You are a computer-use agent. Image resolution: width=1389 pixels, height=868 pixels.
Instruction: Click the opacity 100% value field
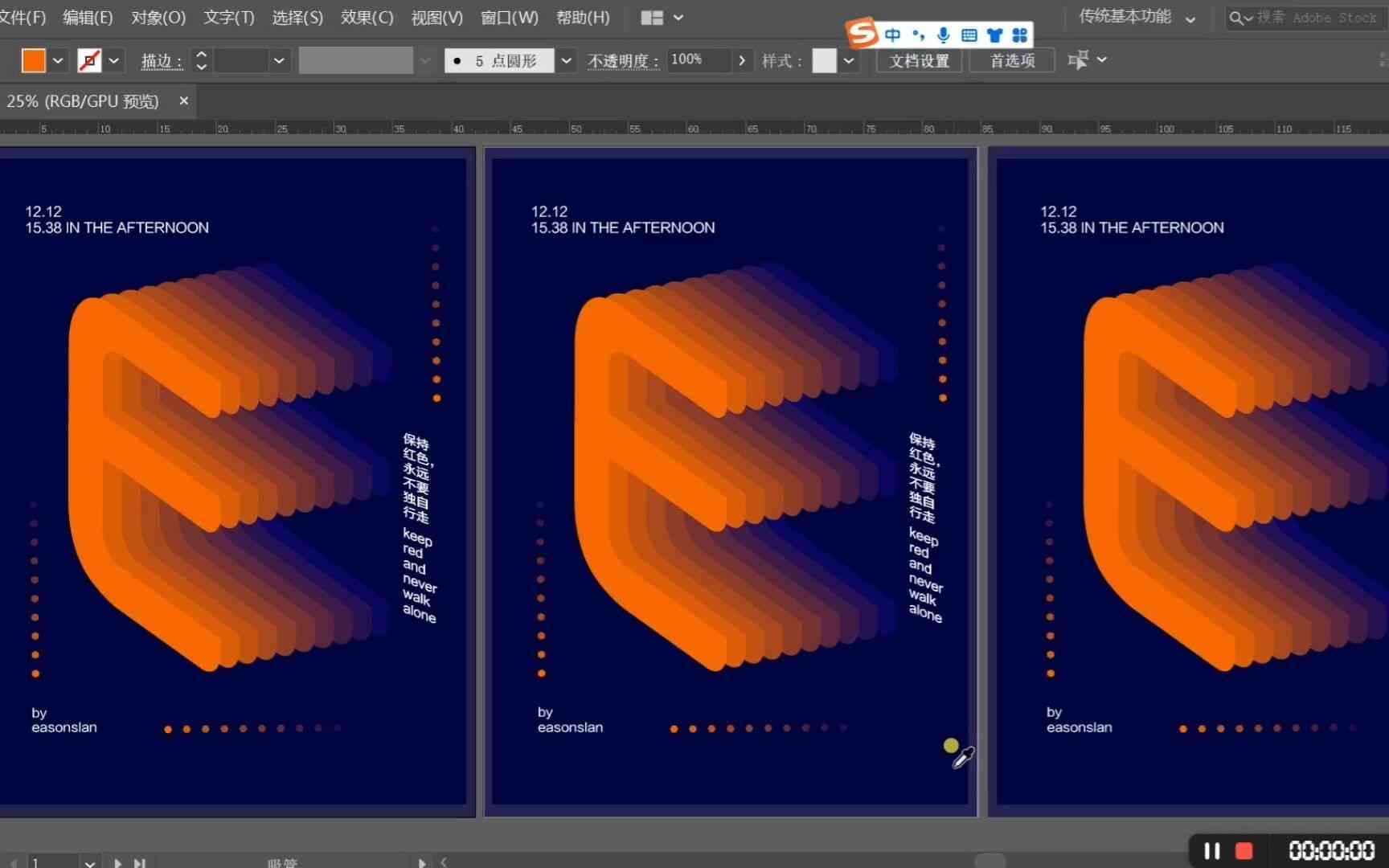pos(699,60)
